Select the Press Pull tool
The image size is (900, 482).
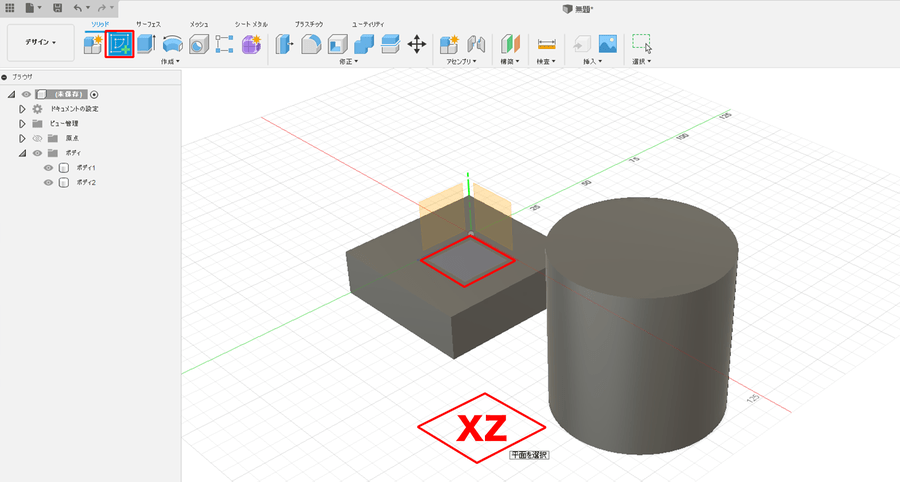click(x=284, y=44)
